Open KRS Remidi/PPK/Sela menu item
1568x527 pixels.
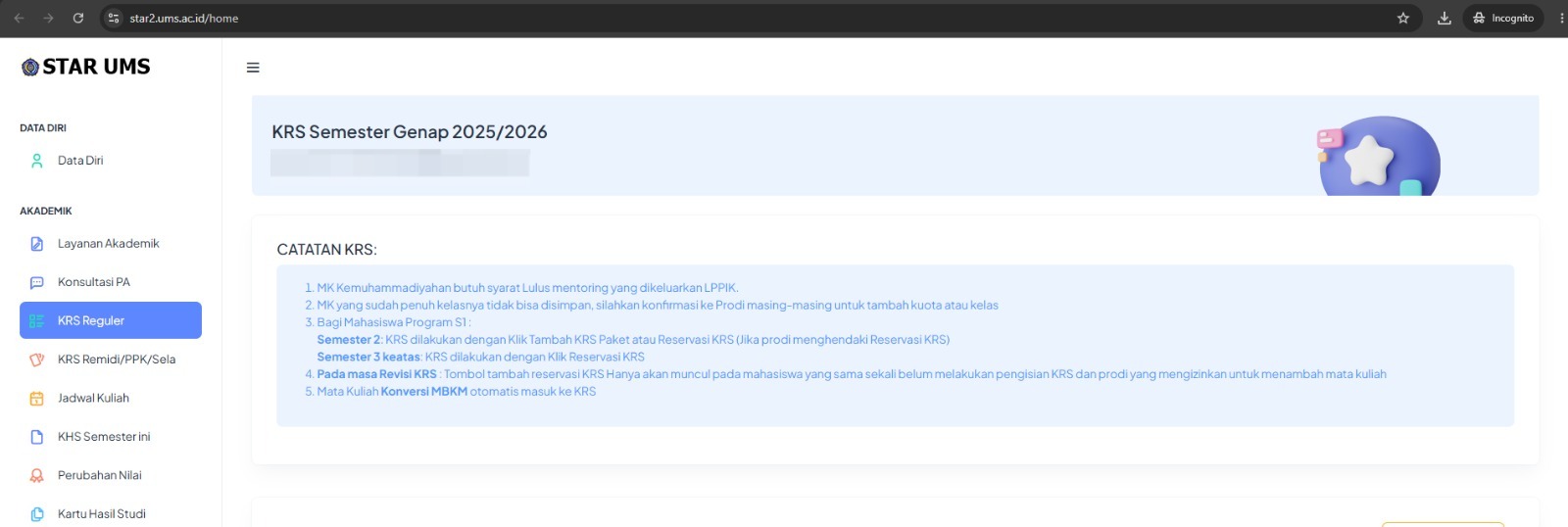click(111, 359)
